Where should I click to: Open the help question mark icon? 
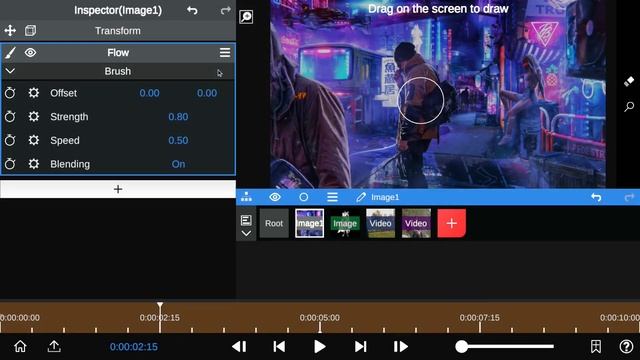[626, 347]
